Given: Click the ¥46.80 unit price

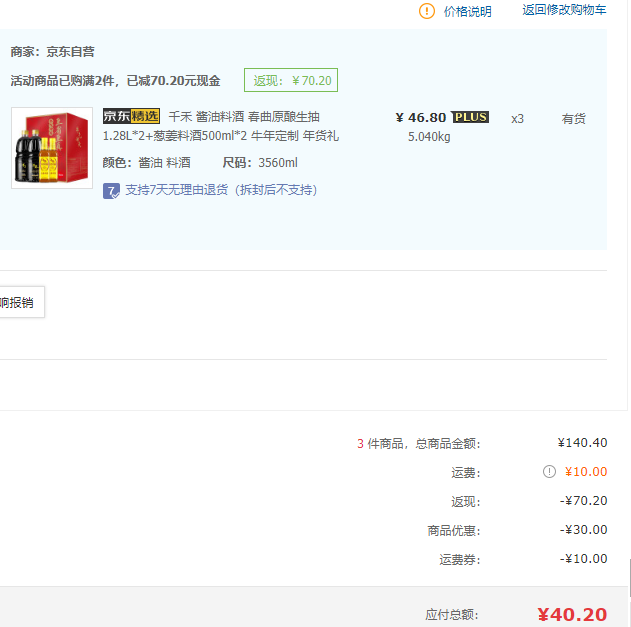Looking at the screenshot, I should (x=421, y=117).
